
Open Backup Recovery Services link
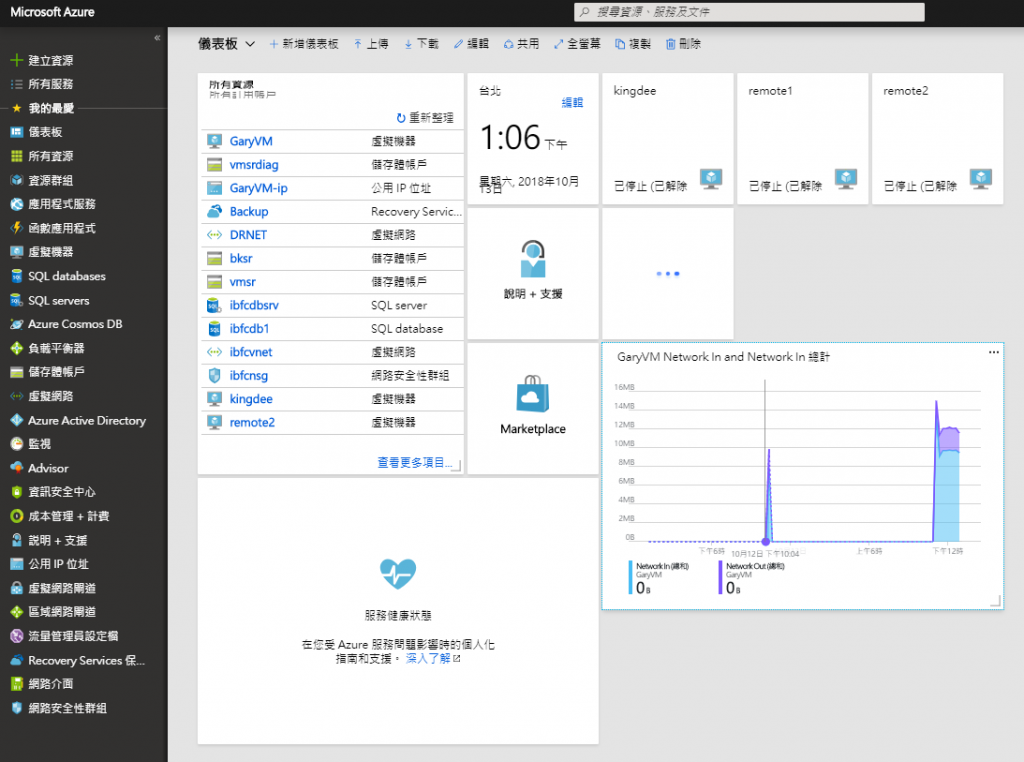pos(249,212)
